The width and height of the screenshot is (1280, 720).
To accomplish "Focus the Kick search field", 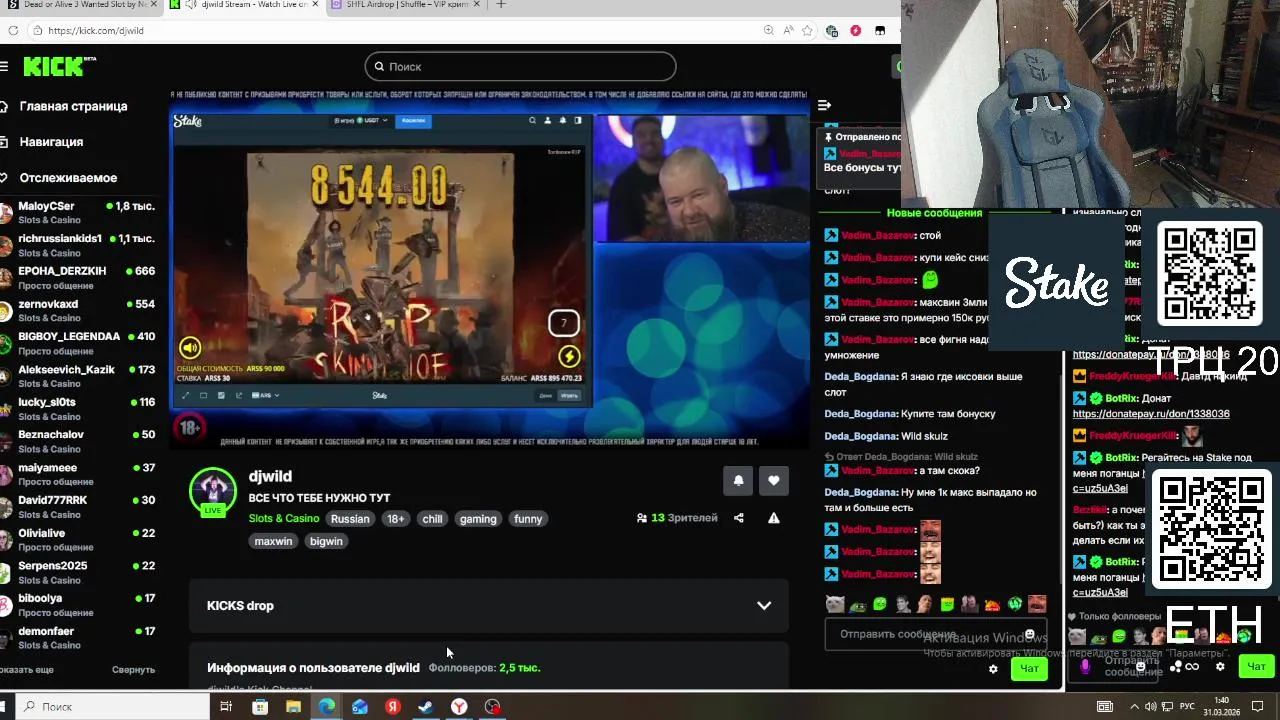I will 520,66.
